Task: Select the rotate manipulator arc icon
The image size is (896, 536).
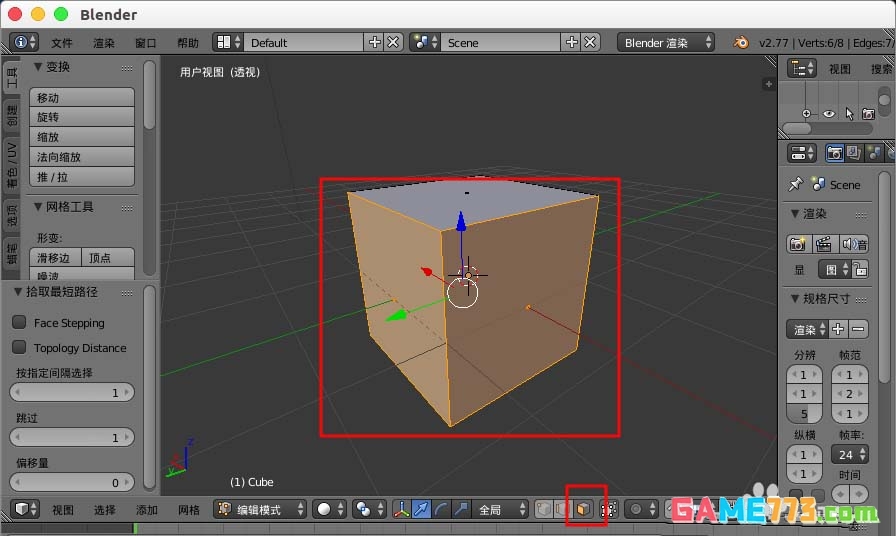Action: [x=441, y=509]
